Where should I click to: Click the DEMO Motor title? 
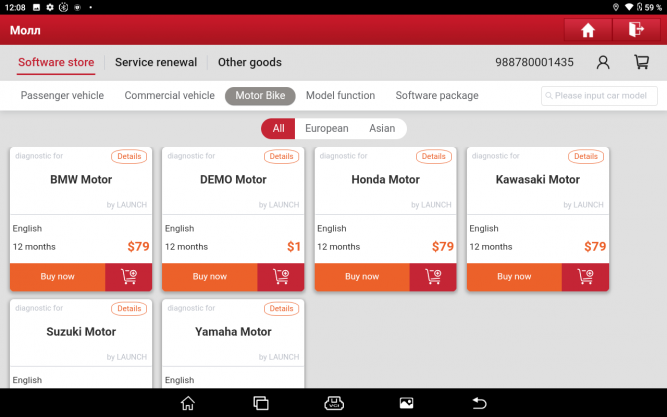coord(233,180)
